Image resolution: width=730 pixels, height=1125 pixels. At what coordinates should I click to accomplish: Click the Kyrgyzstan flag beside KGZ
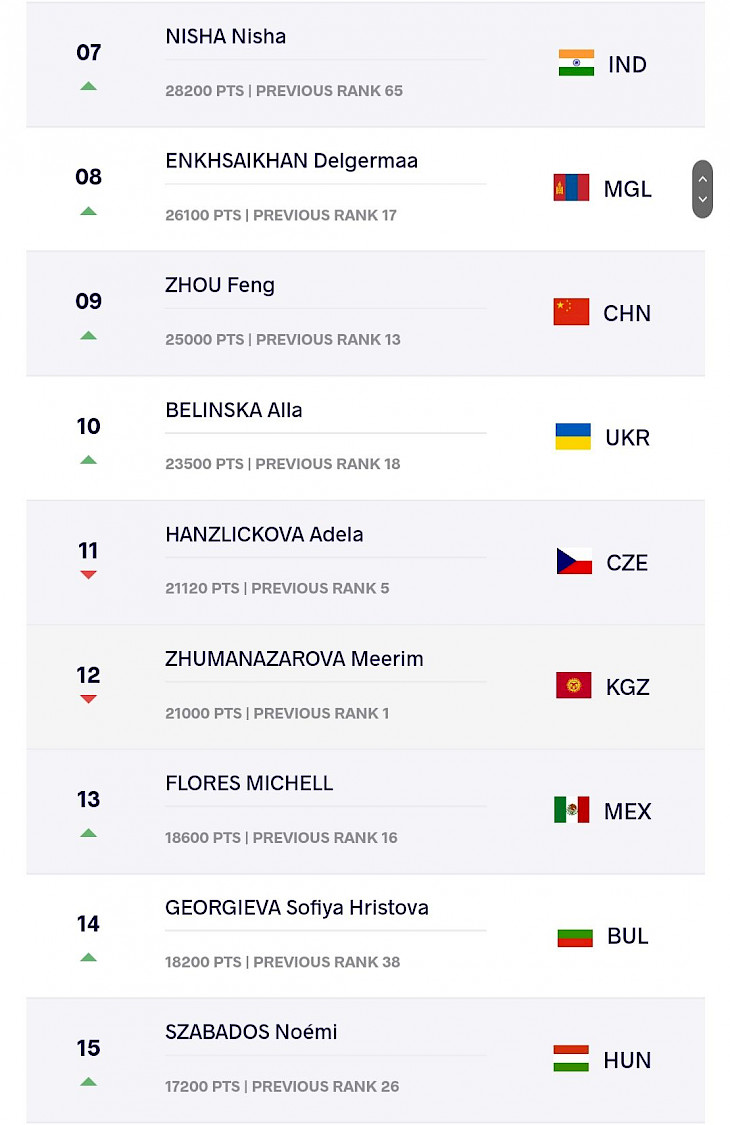(x=574, y=685)
